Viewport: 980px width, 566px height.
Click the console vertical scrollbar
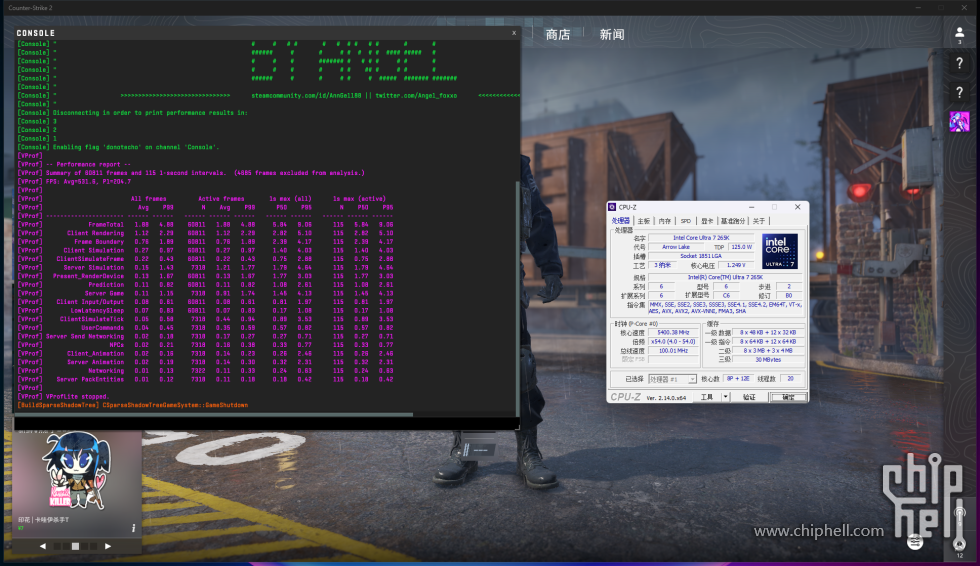point(517,300)
